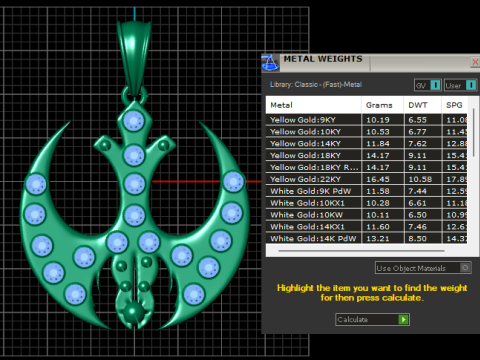Screen dimensions: 480x360
Task: Click the 16.45 grams value
Action: (378, 179)
